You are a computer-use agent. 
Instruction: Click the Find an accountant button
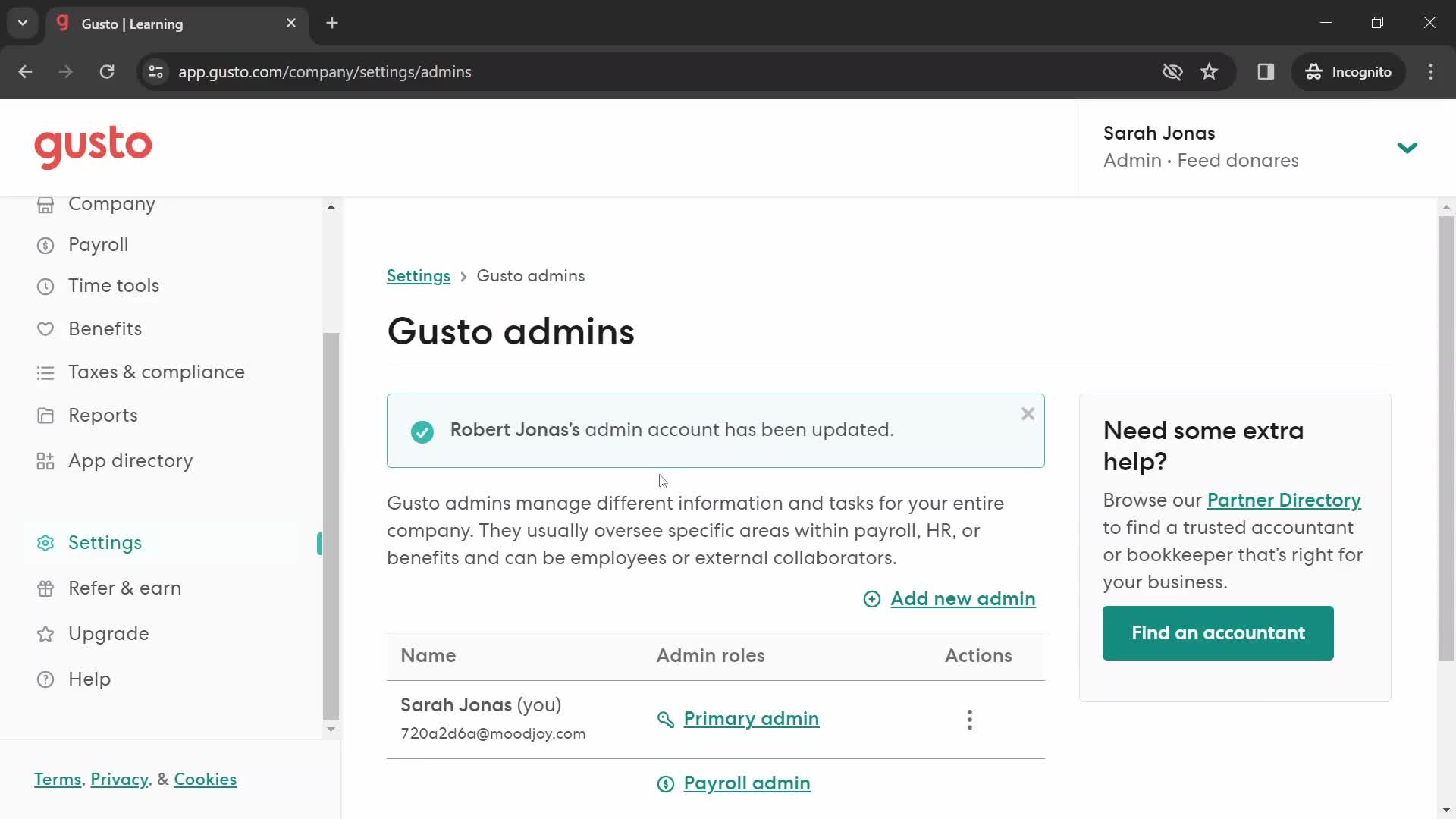point(1218,633)
